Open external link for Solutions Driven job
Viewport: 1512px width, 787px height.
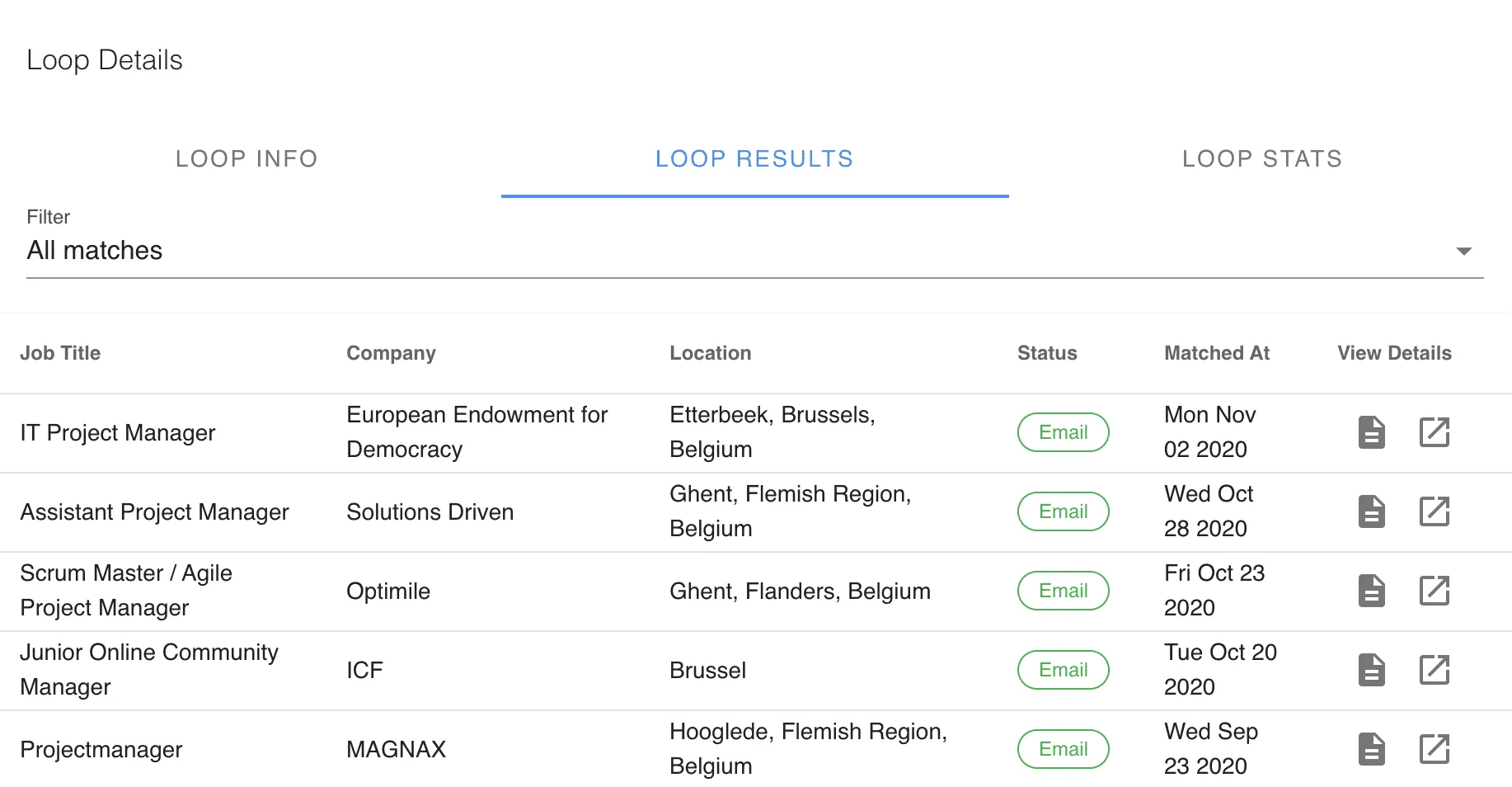point(1435,511)
